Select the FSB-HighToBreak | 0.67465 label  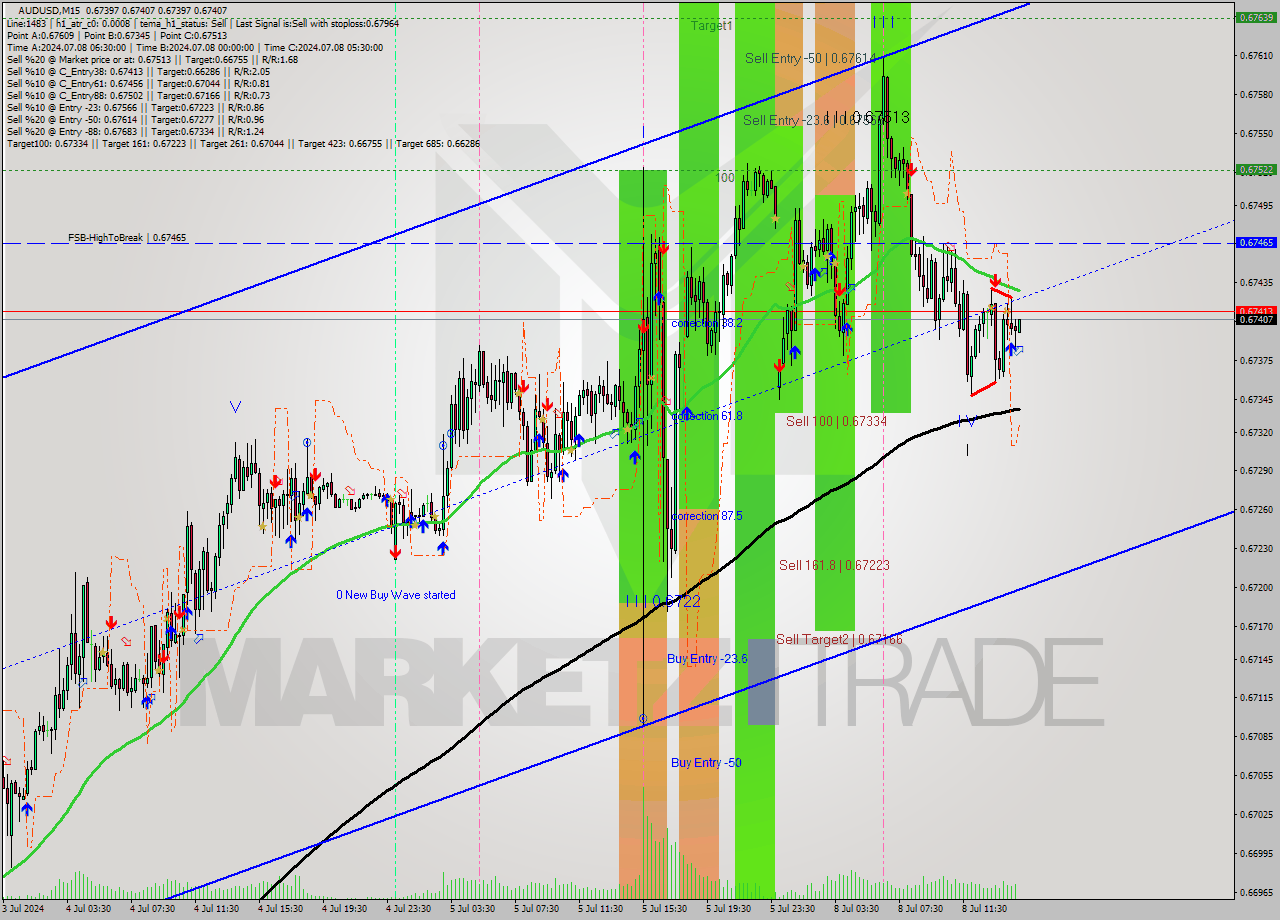(127, 238)
